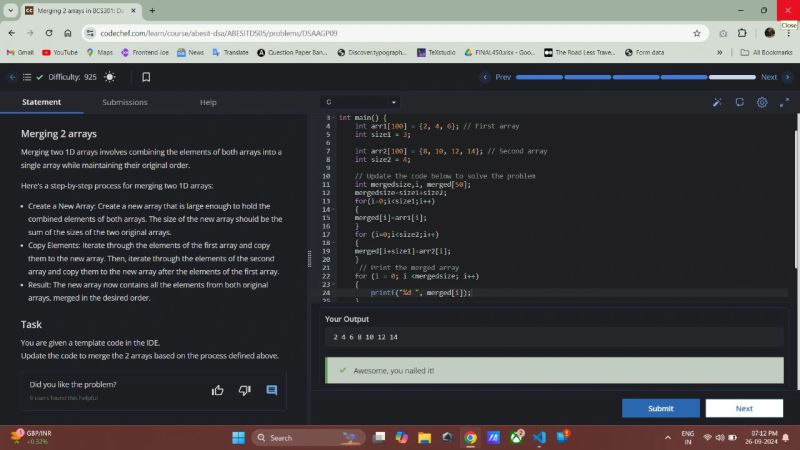
Task: Go back in browser history
Action: pos(12,33)
